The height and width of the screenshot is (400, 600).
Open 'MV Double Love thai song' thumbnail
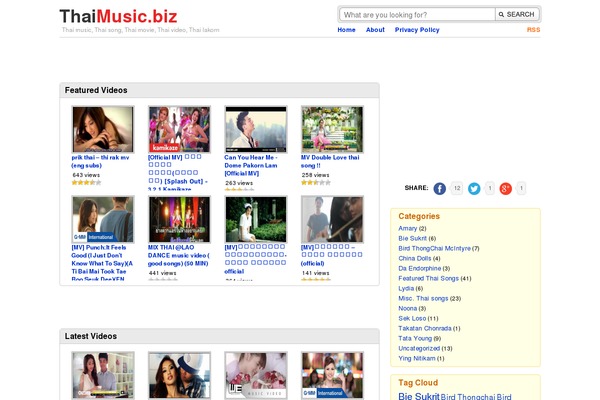[x=332, y=129]
